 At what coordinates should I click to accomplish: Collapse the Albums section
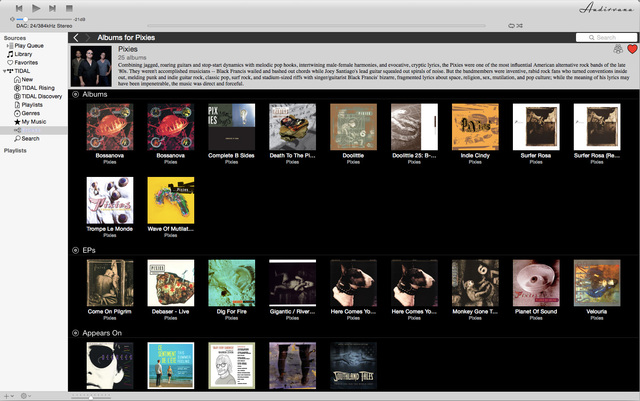pyautogui.click(x=76, y=93)
